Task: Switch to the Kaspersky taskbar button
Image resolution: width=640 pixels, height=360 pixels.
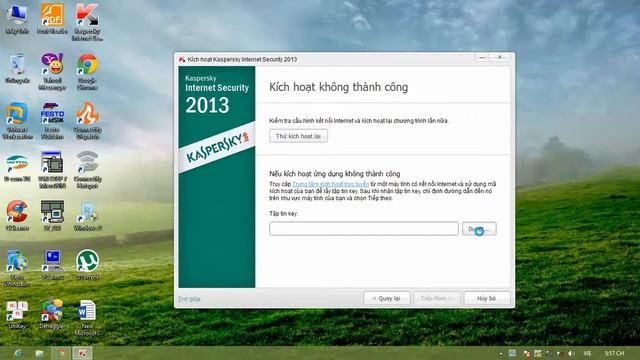Action: tap(82, 353)
